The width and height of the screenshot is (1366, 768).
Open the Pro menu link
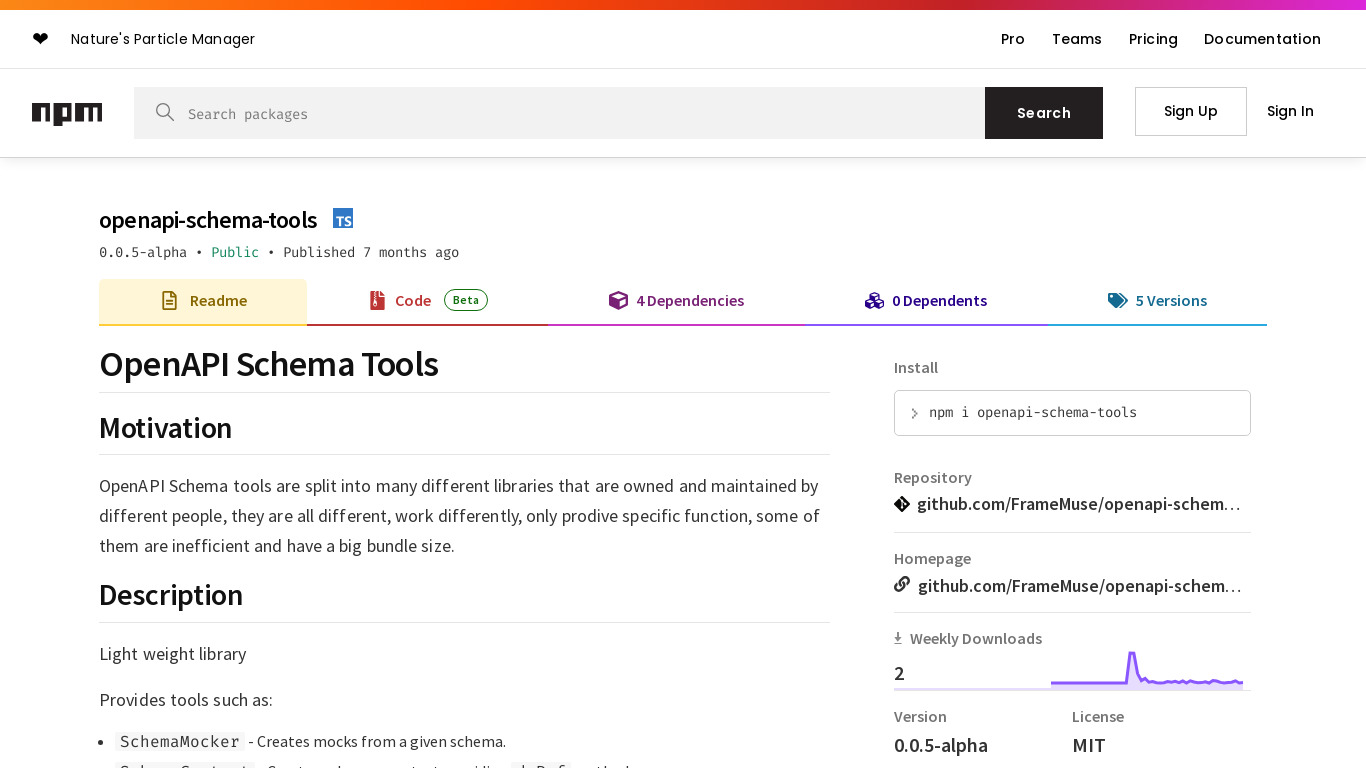pyautogui.click(x=1013, y=39)
